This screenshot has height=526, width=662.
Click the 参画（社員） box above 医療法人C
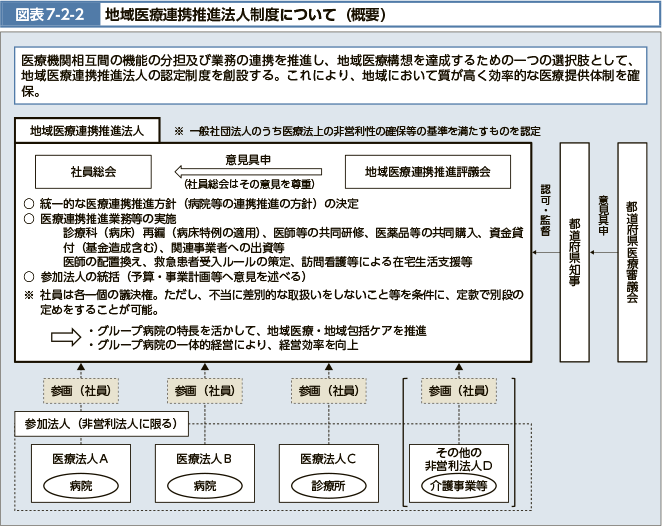click(x=327, y=390)
